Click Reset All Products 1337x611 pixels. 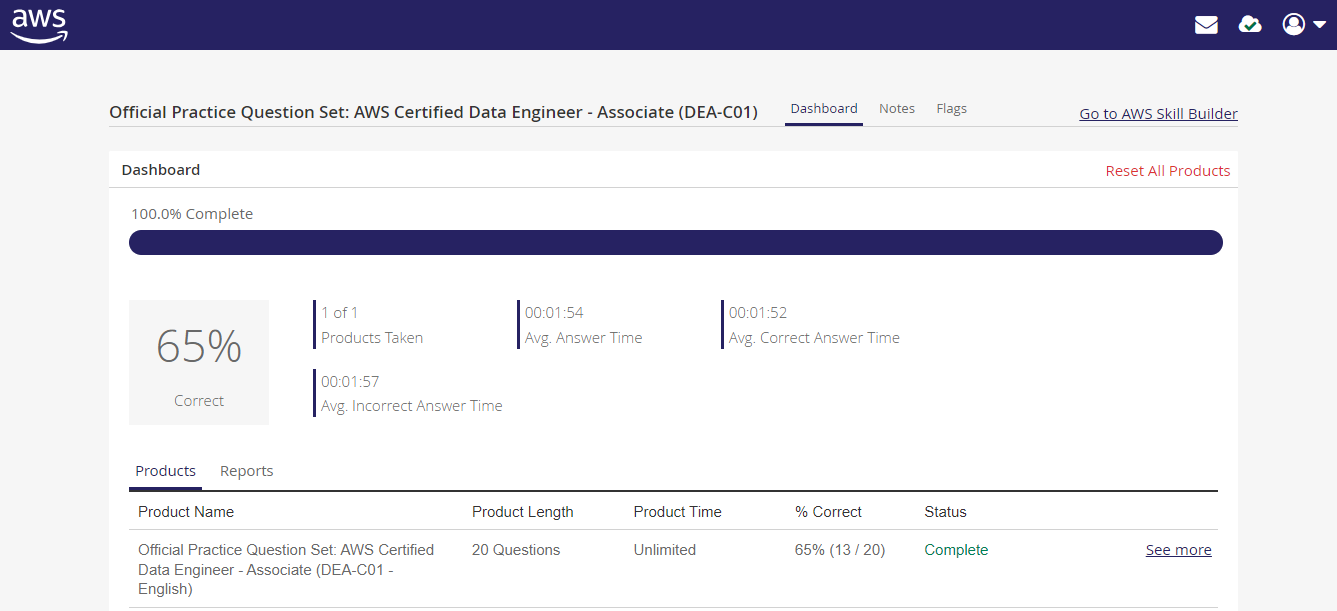[1167, 171]
